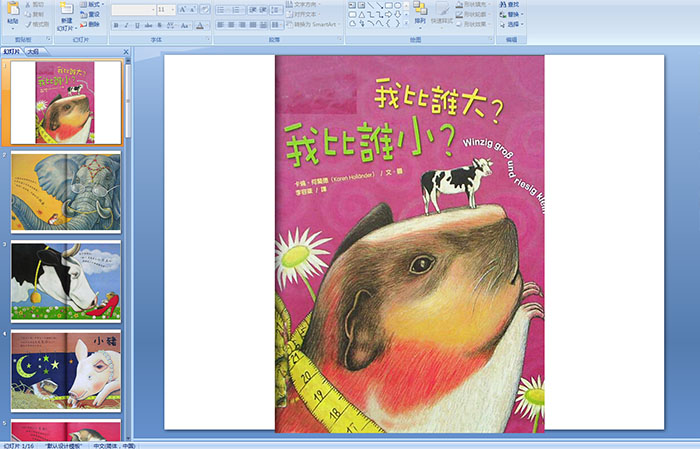Open the Text Direction (文字方向) dropdown
The width and height of the screenshot is (700, 449).
304,4
